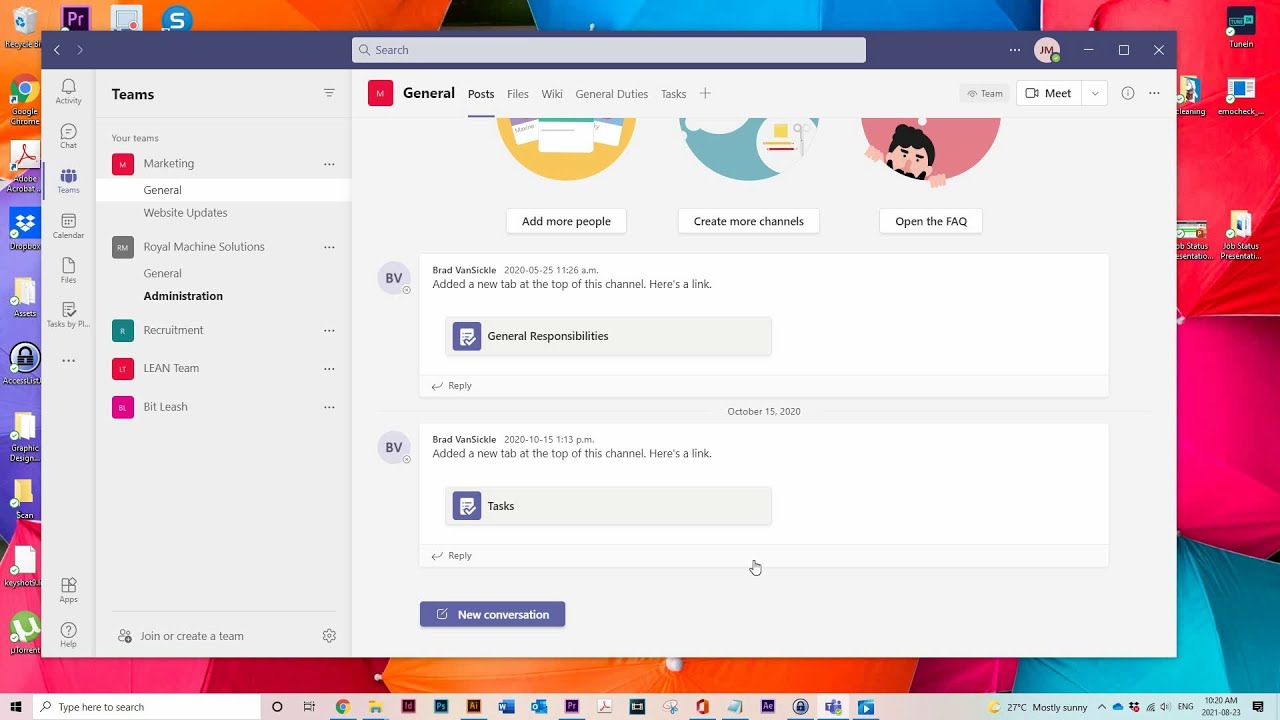Show more apps ellipsis in the left rail

coord(68,360)
